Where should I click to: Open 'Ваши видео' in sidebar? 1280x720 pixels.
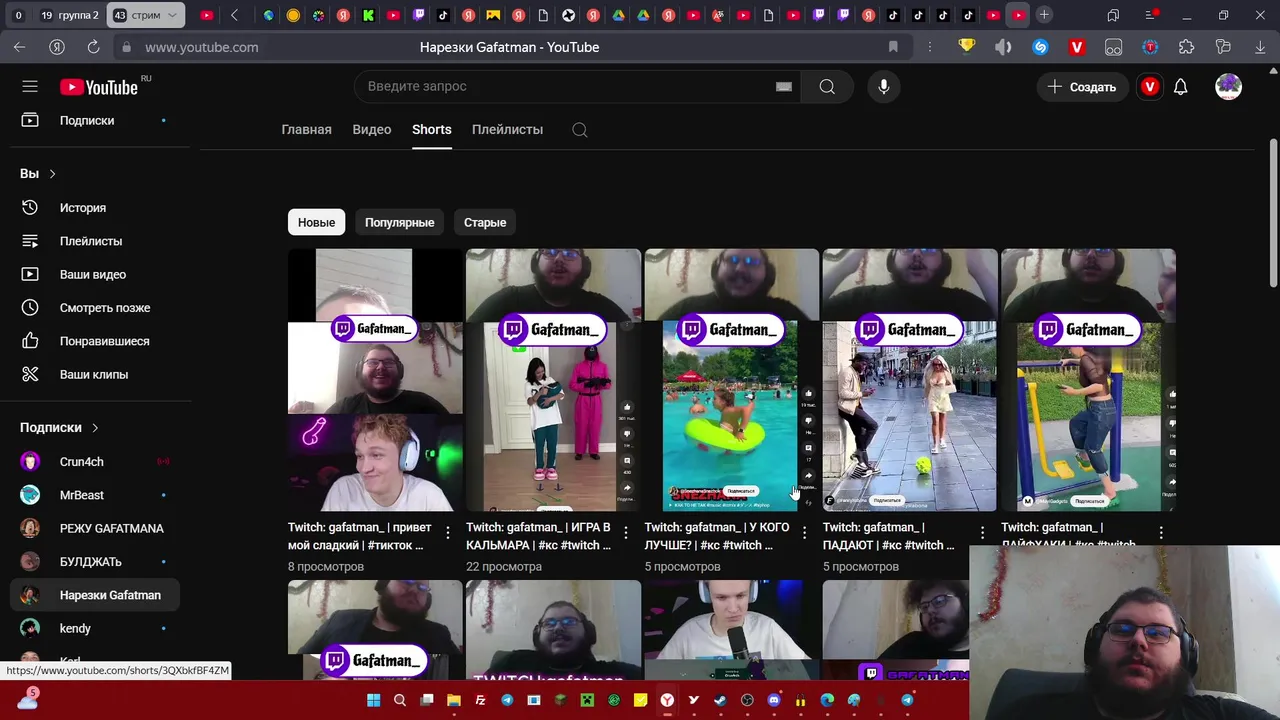click(x=96, y=274)
